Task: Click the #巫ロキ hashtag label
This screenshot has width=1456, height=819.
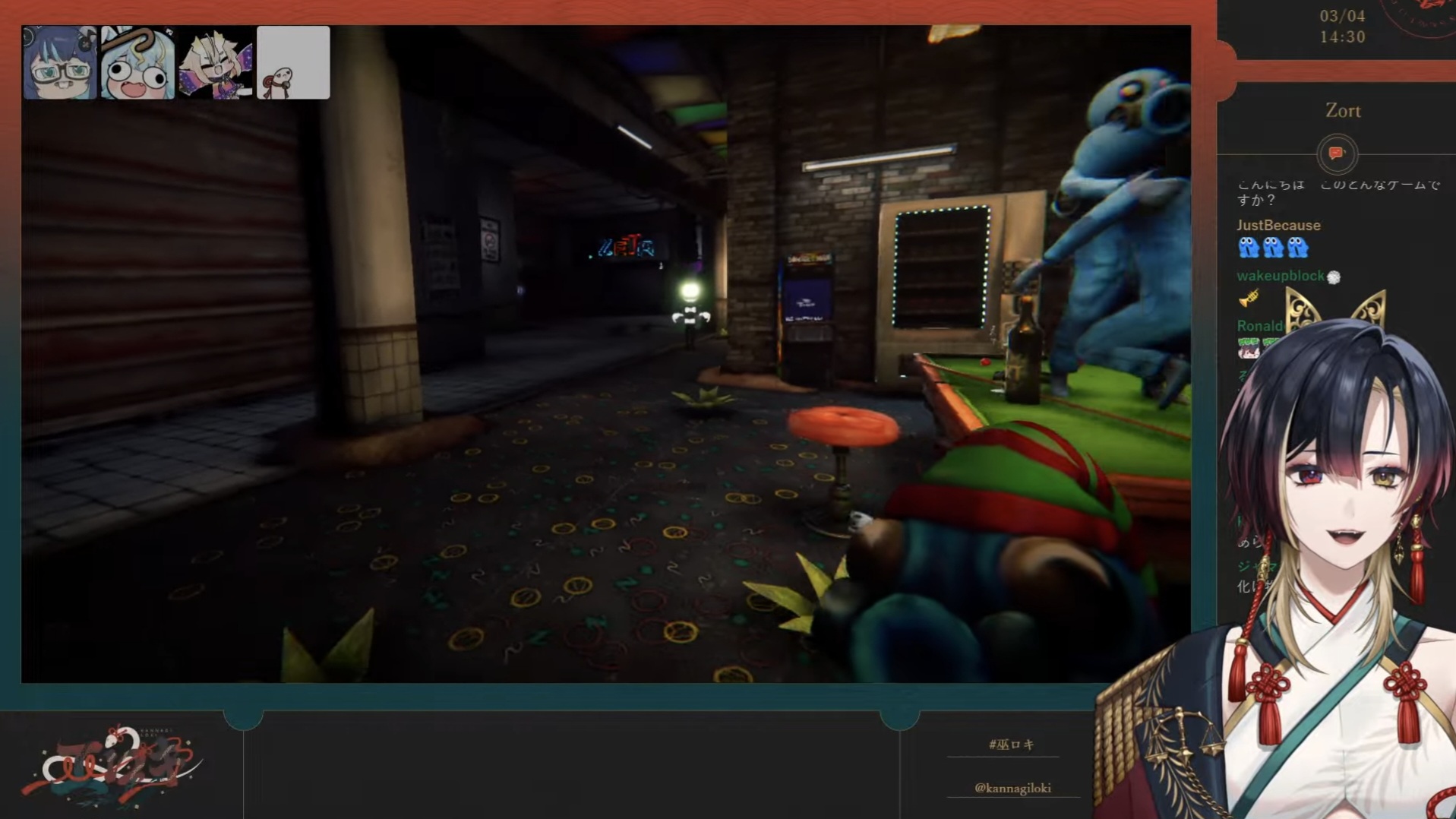Action: click(x=1011, y=745)
